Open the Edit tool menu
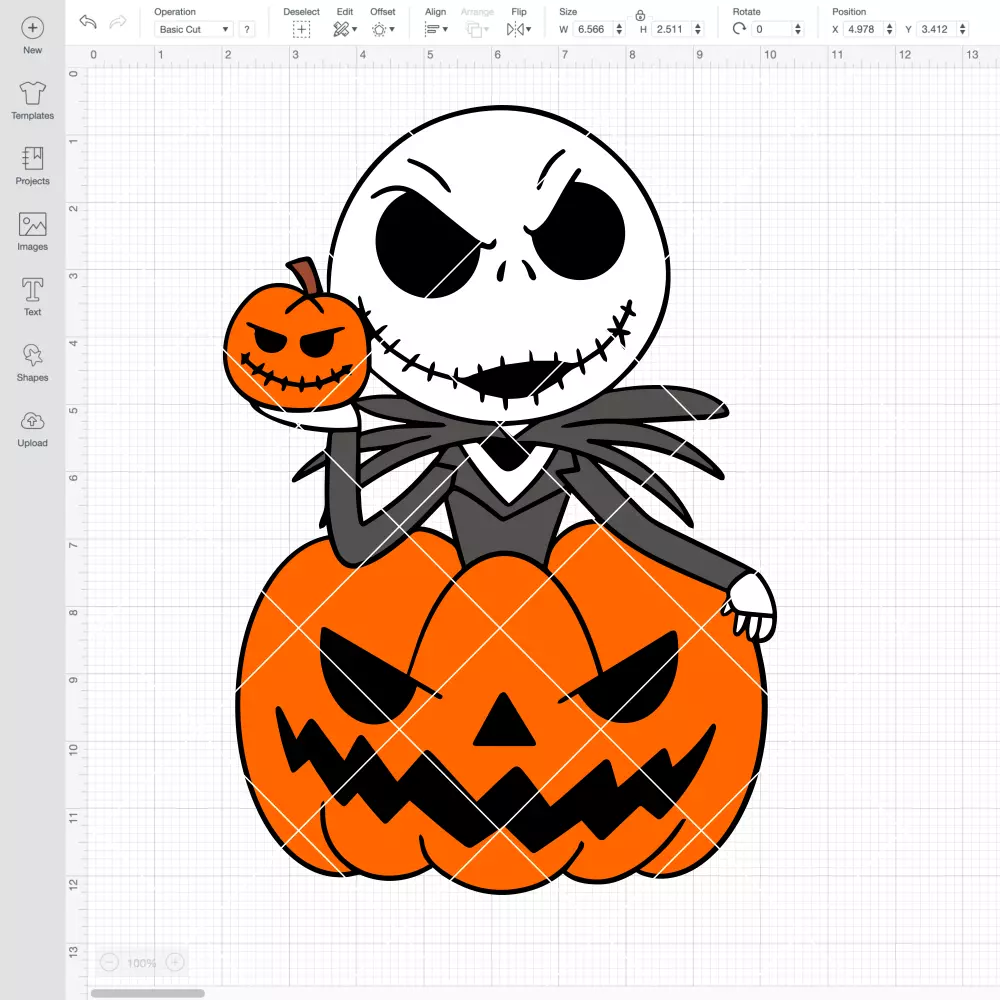1000x1000 pixels. [x=345, y=29]
